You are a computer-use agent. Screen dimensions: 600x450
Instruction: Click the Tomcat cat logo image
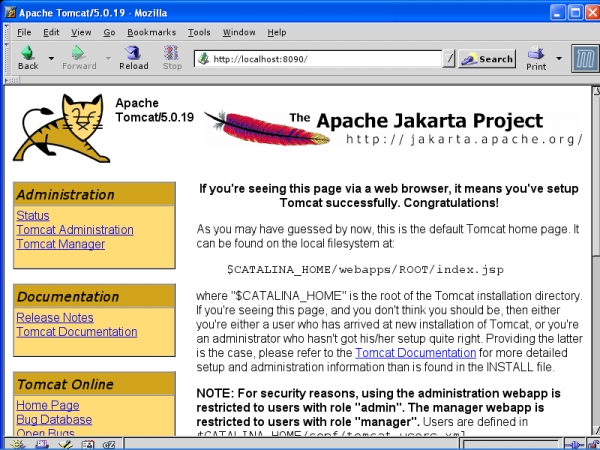(61, 129)
